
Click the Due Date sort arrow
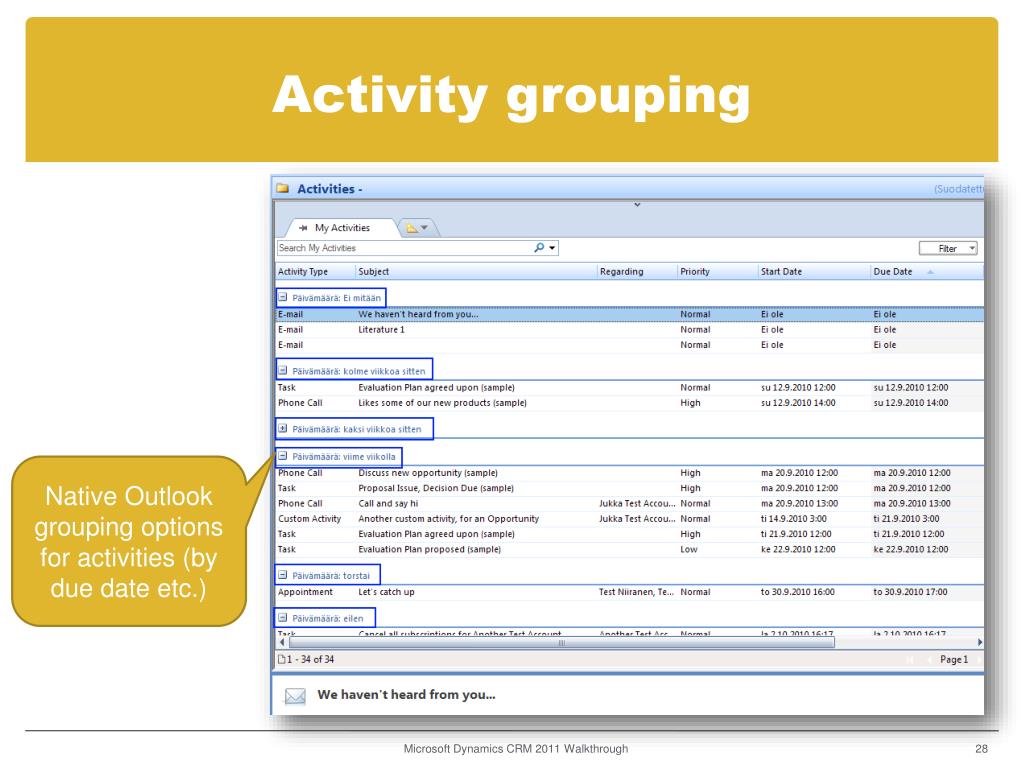930,272
